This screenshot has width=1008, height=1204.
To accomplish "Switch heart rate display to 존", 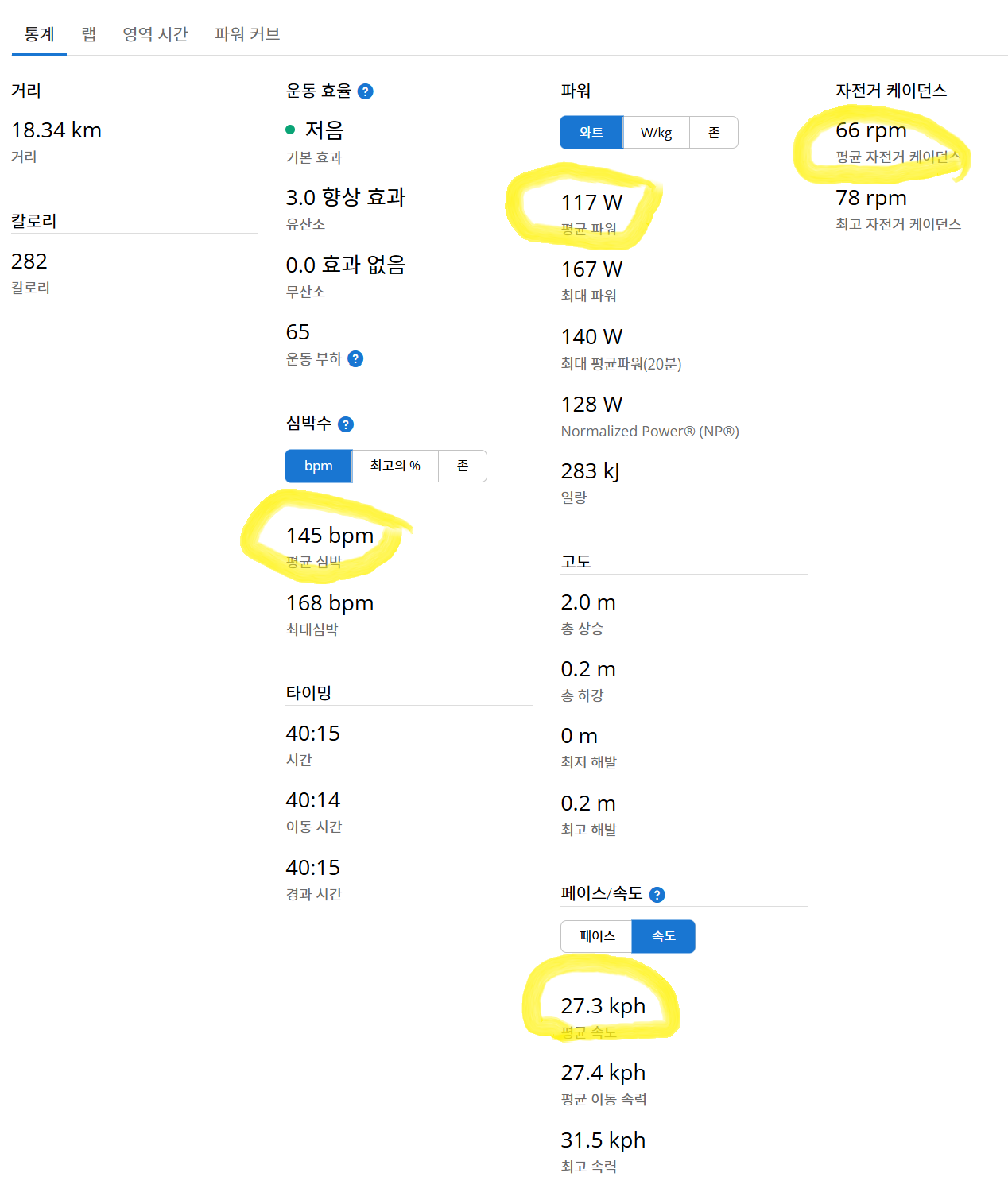I will click(463, 467).
